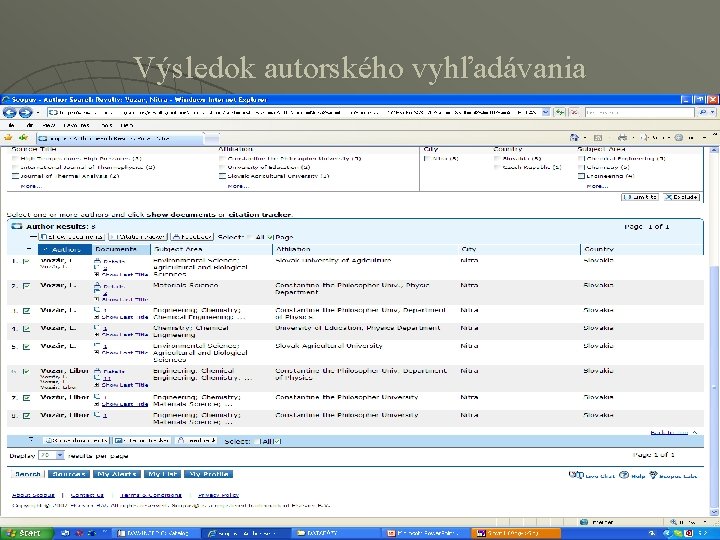The image size is (720, 540).
Task: Click the Windows Start button
Action: coord(27,533)
